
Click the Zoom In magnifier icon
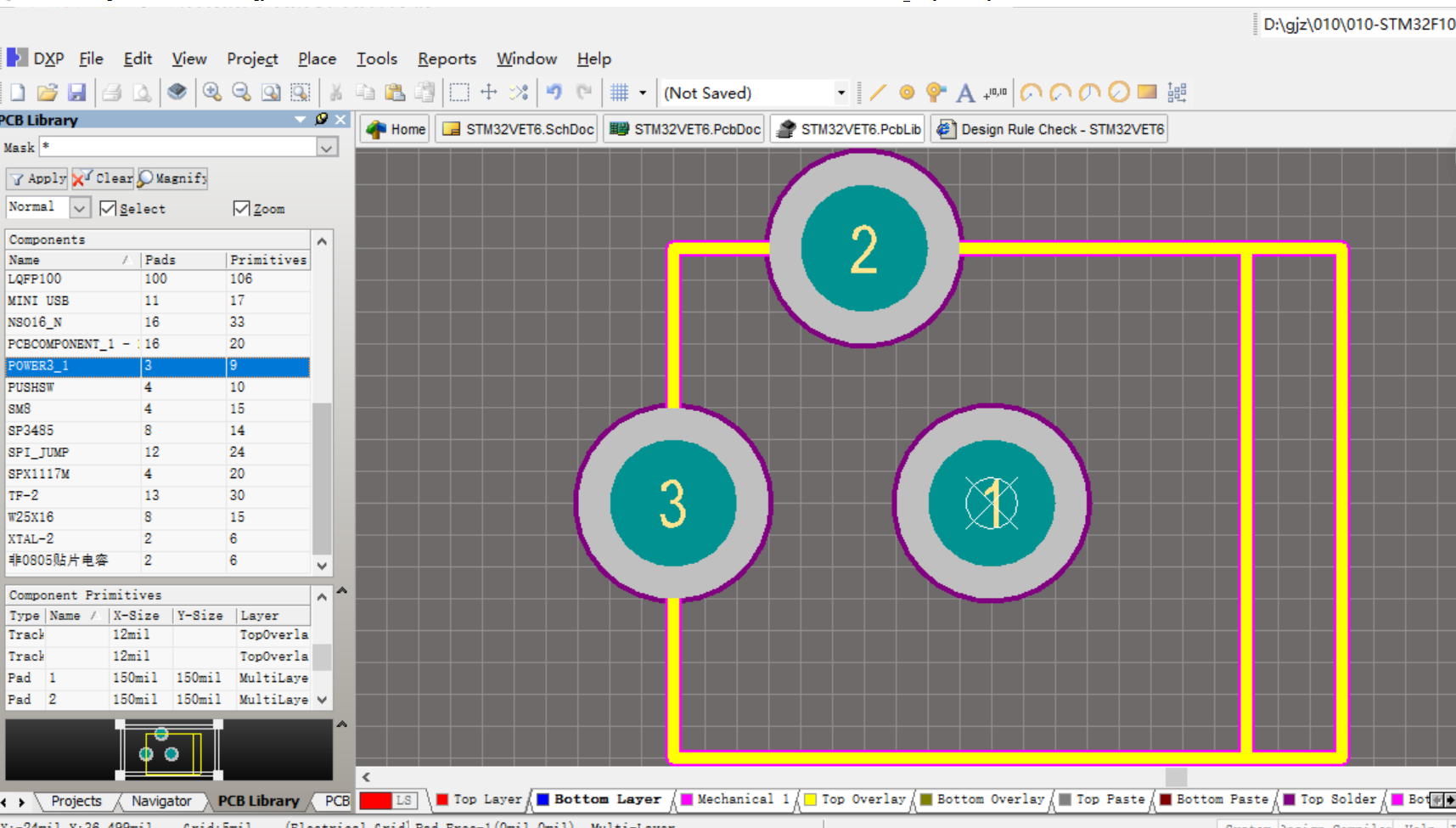point(212,92)
